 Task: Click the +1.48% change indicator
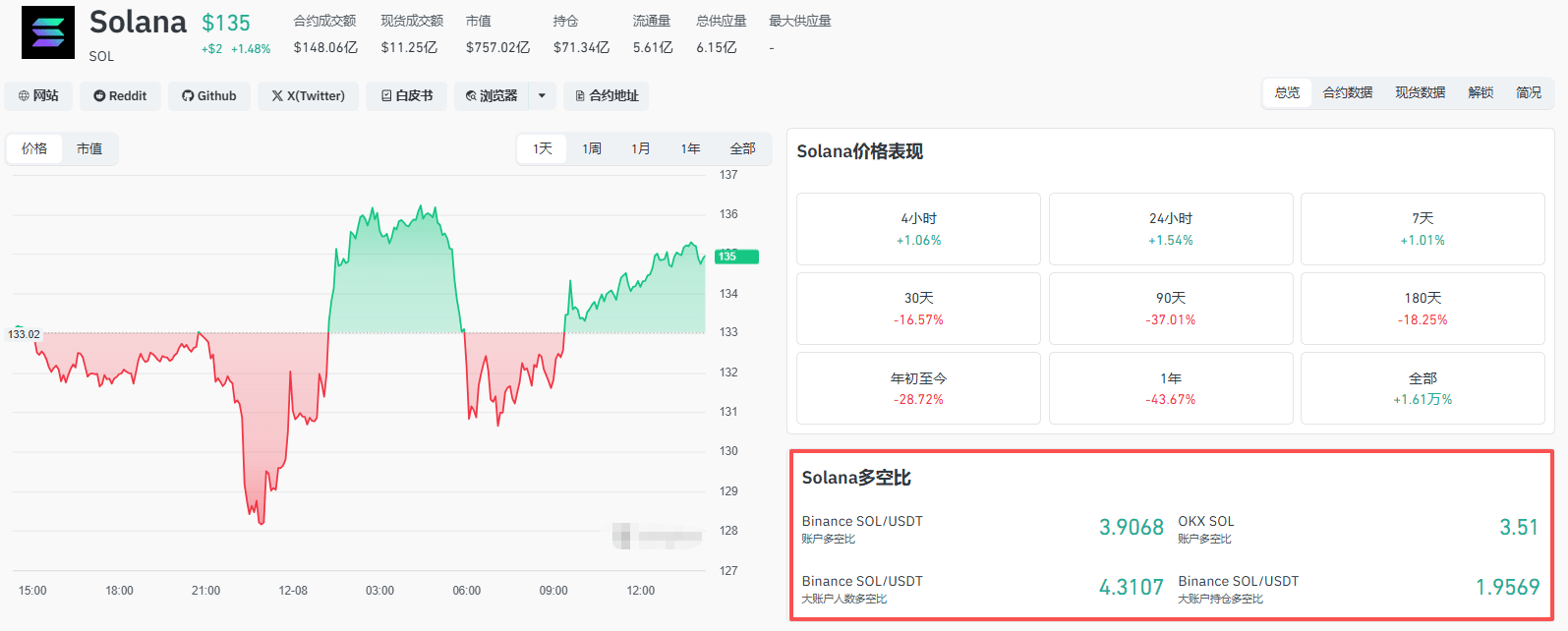[x=251, y=49]
